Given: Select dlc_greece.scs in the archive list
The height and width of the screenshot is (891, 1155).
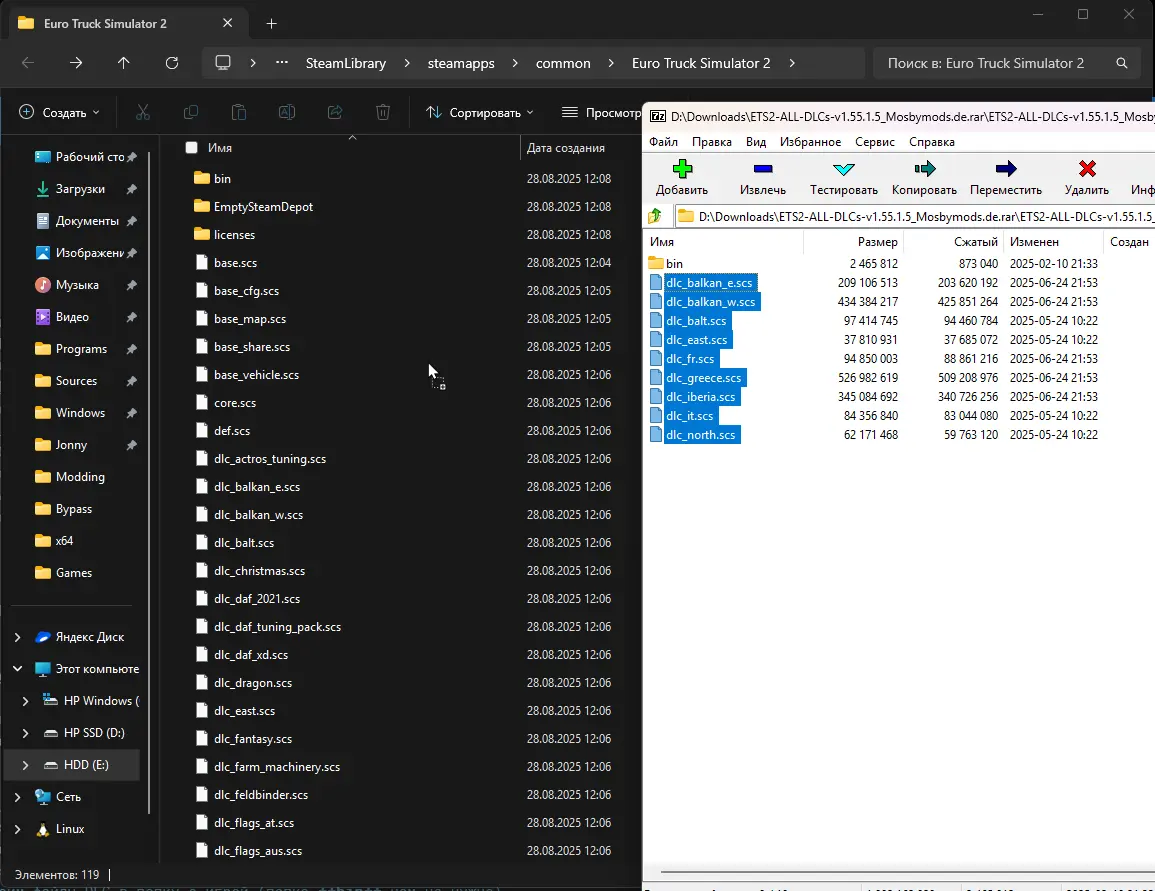Looking at the screenshot, I should click(x=703, y=378).
